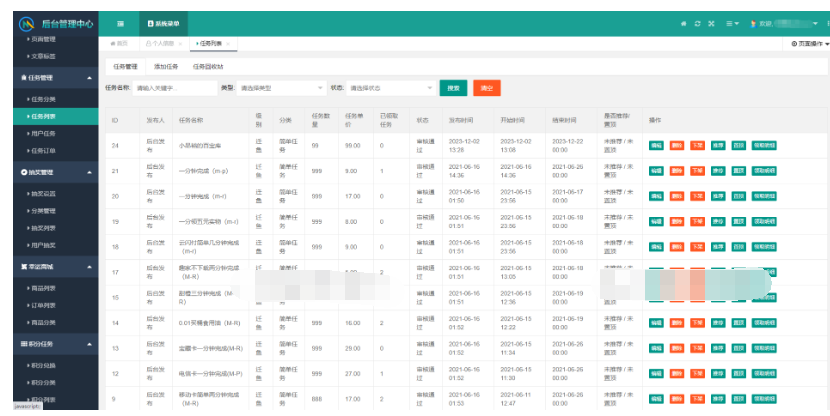The width and height of the screenshot is (830, 416).
Task: Switch to the 任务回收站 tab
Action: (x=208, y=66)
